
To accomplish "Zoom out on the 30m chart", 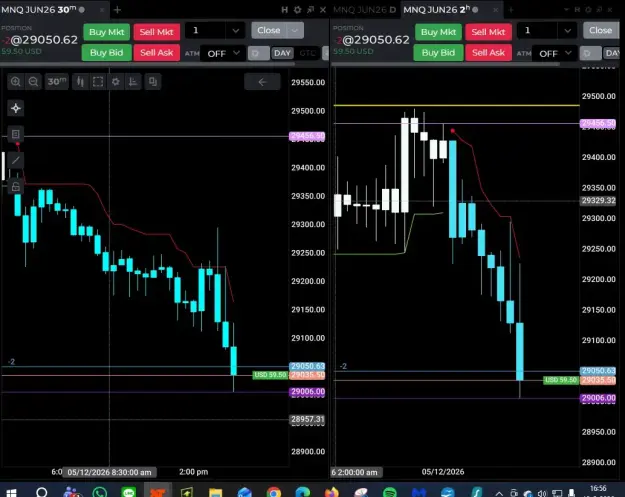I will tap(33, 82).
